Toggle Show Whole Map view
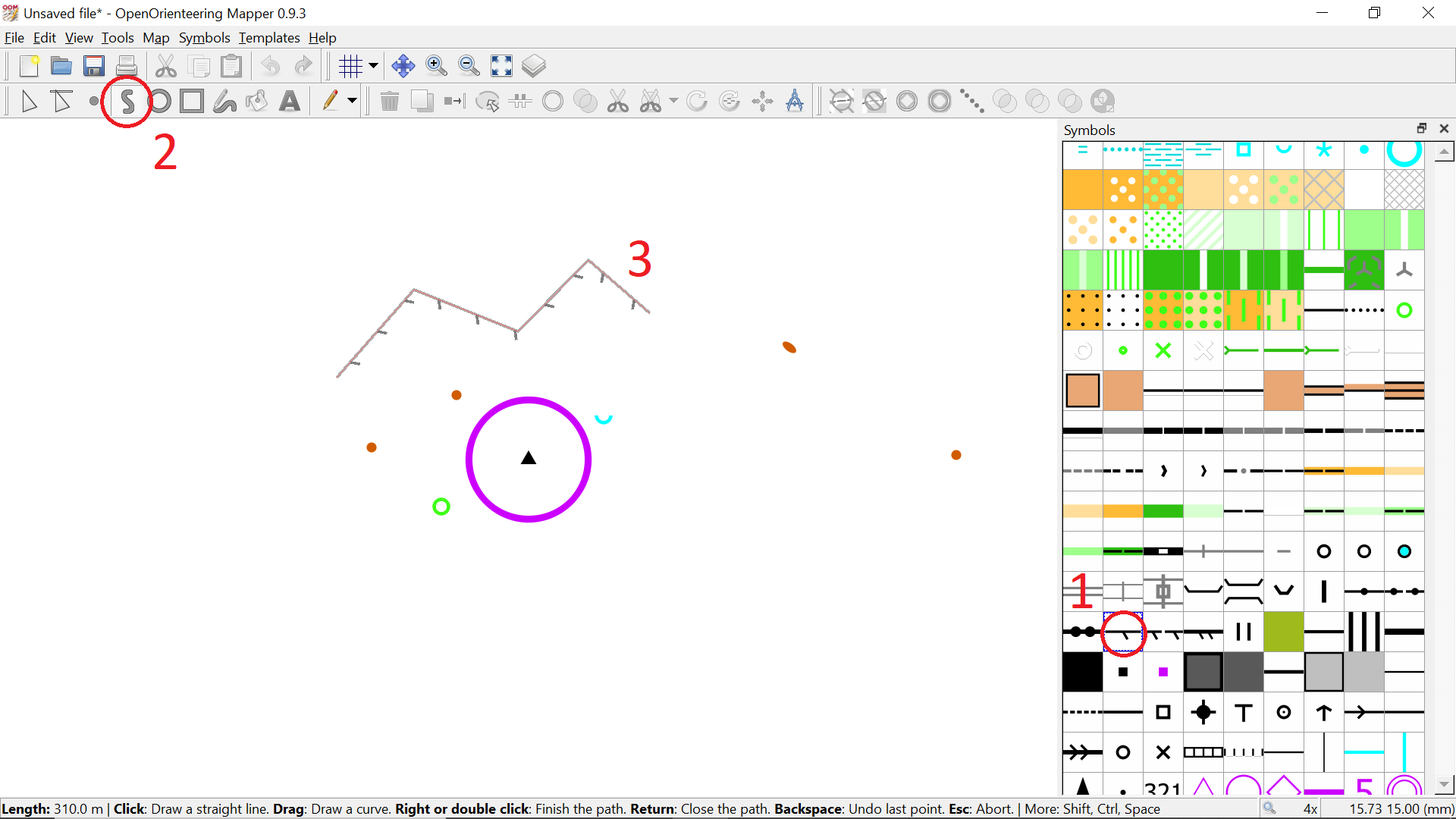The width and height of the screenshot is (1456, 819). (x=502, y=66)
